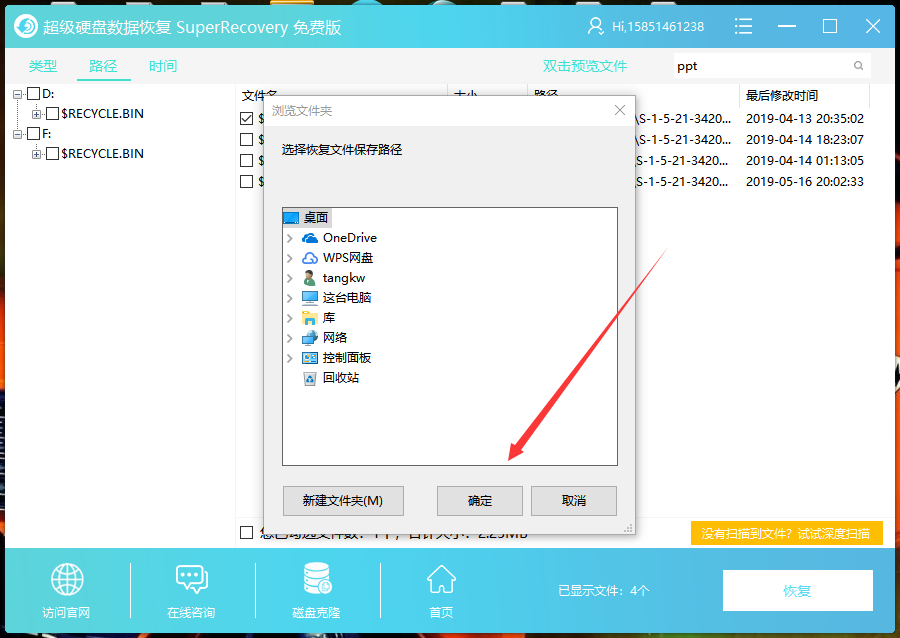Check file row dated 2019-04-14 01:13:05

247,161
